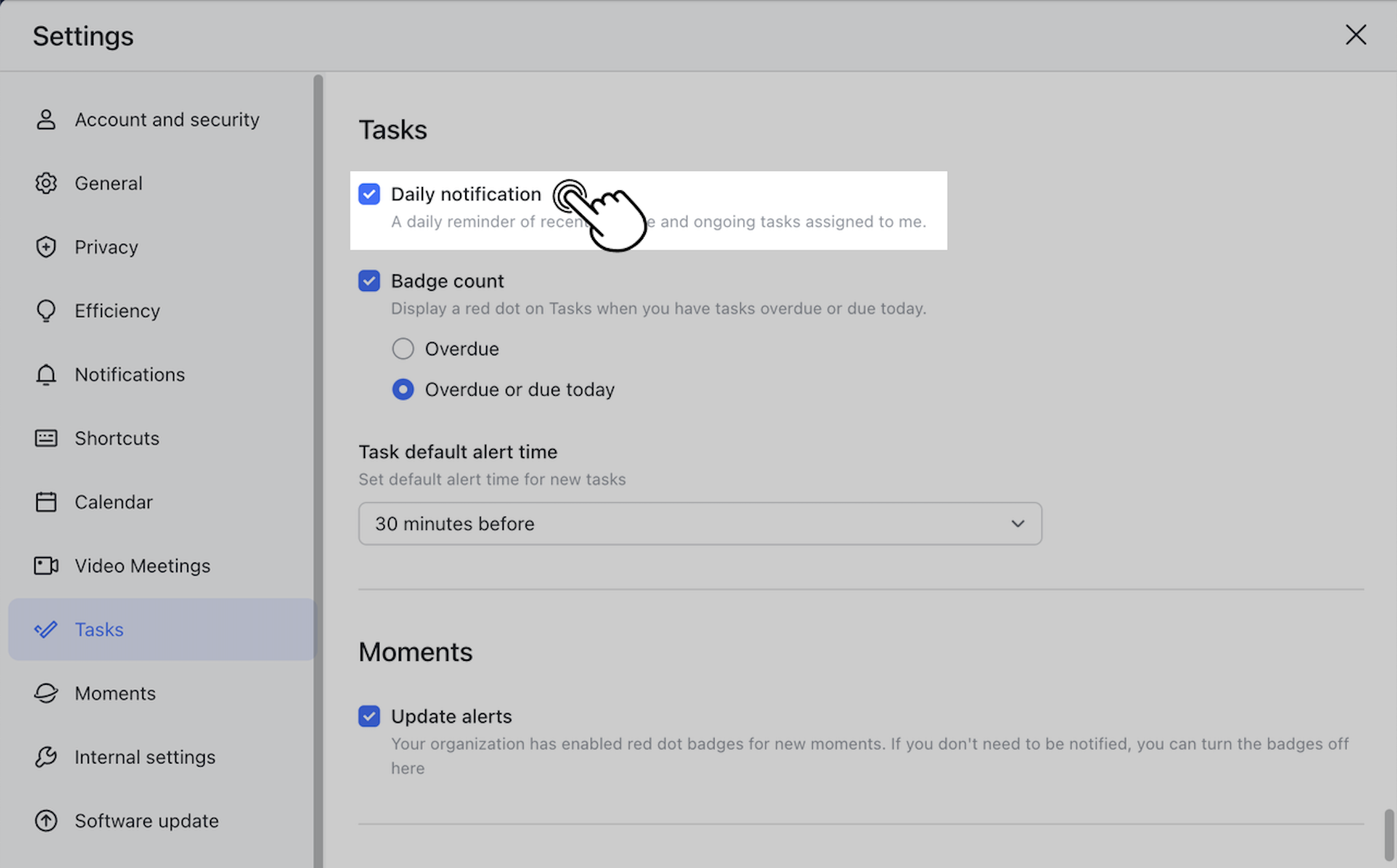Click the Software update arrow icon
The image size is (1397, 868).
(x=45, y=821)
